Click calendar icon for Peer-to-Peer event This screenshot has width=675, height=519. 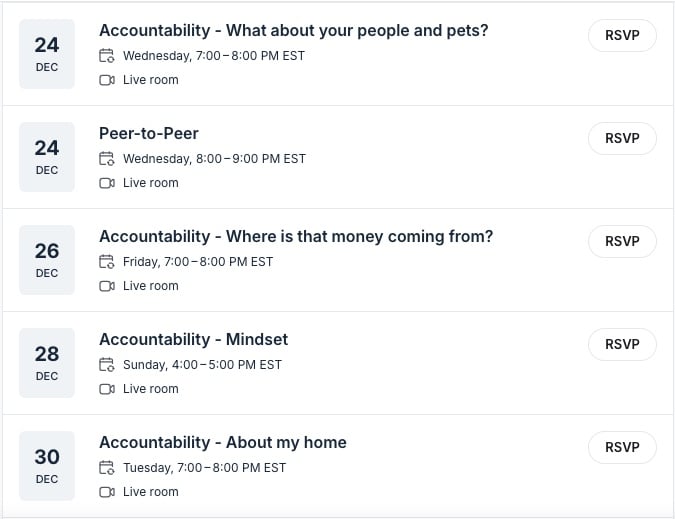tap(107, 159)
